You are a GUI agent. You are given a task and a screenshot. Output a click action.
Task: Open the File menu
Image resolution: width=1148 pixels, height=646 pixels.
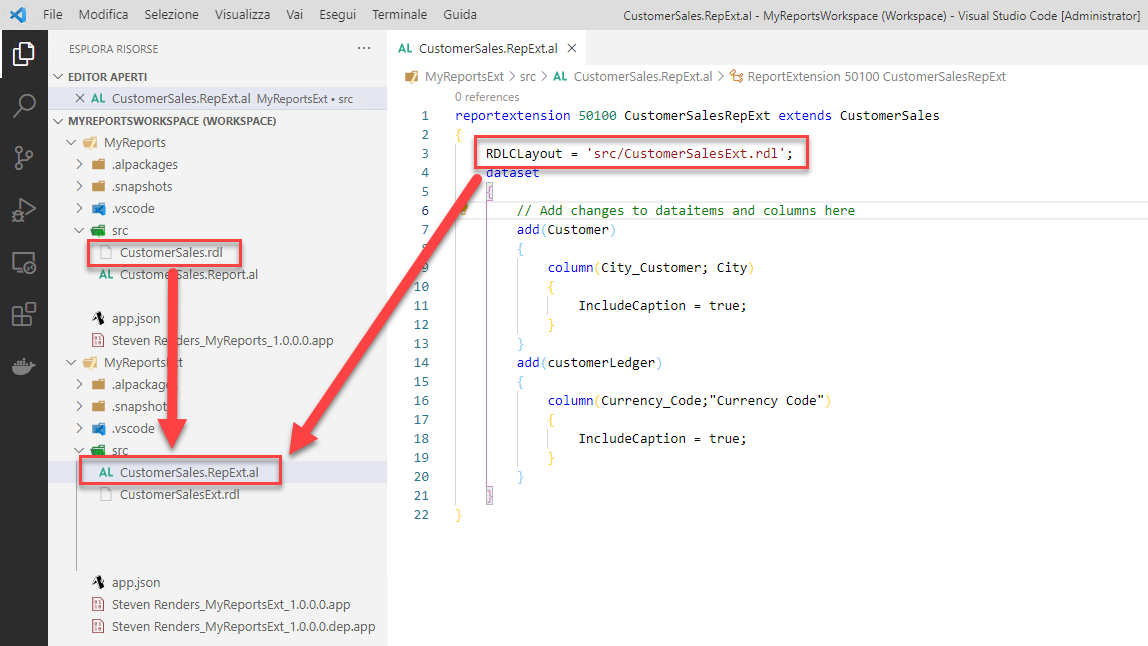53,14
